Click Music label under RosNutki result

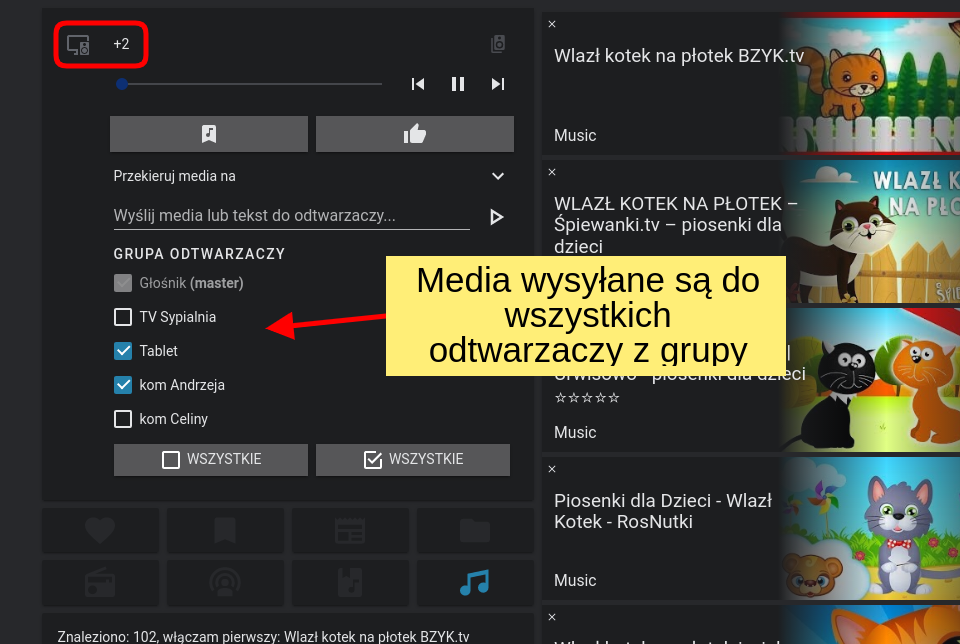point(575,580)
